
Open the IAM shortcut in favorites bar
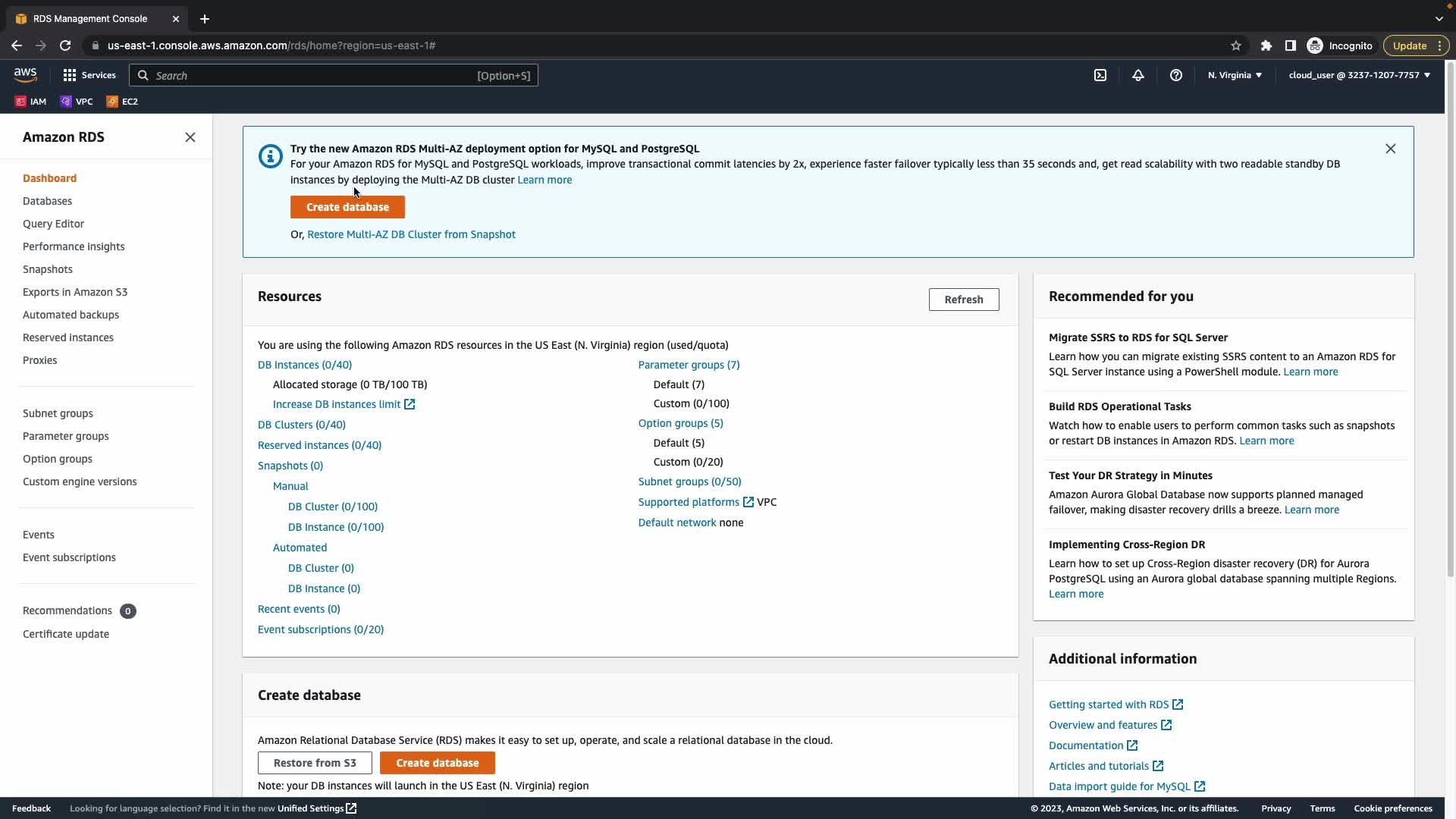tap(31, 102)
